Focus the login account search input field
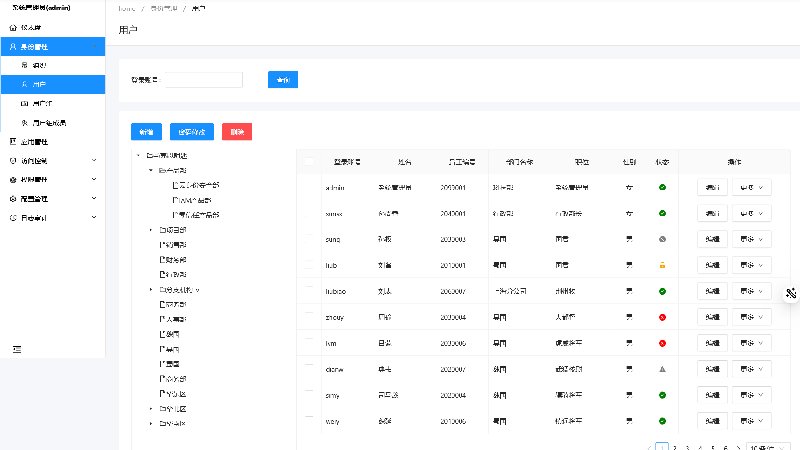Viewport: 800px width, 450px height. tap(204, 80)
